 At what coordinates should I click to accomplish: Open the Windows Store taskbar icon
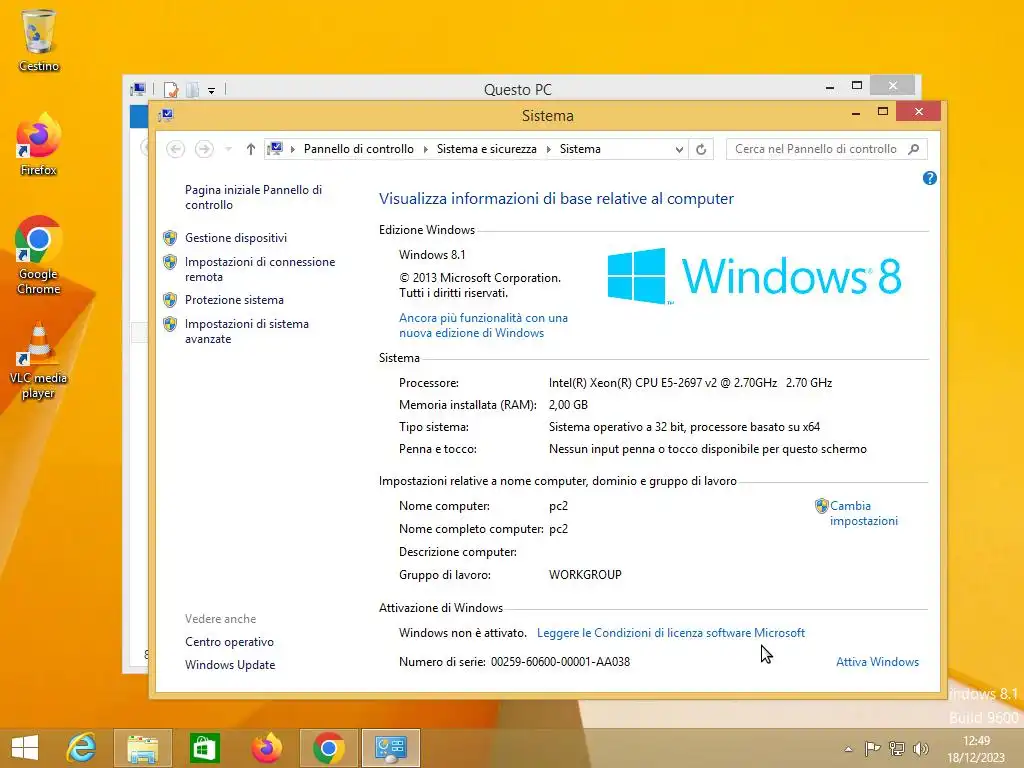(x=204, y=748)
